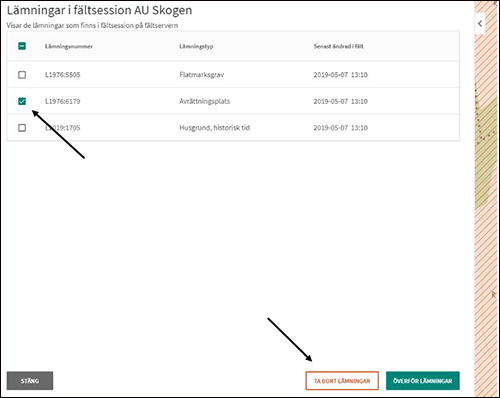Click the date in the Avrättningsplats row
This screenshot has height=398, width=500.
click(340, 101)
